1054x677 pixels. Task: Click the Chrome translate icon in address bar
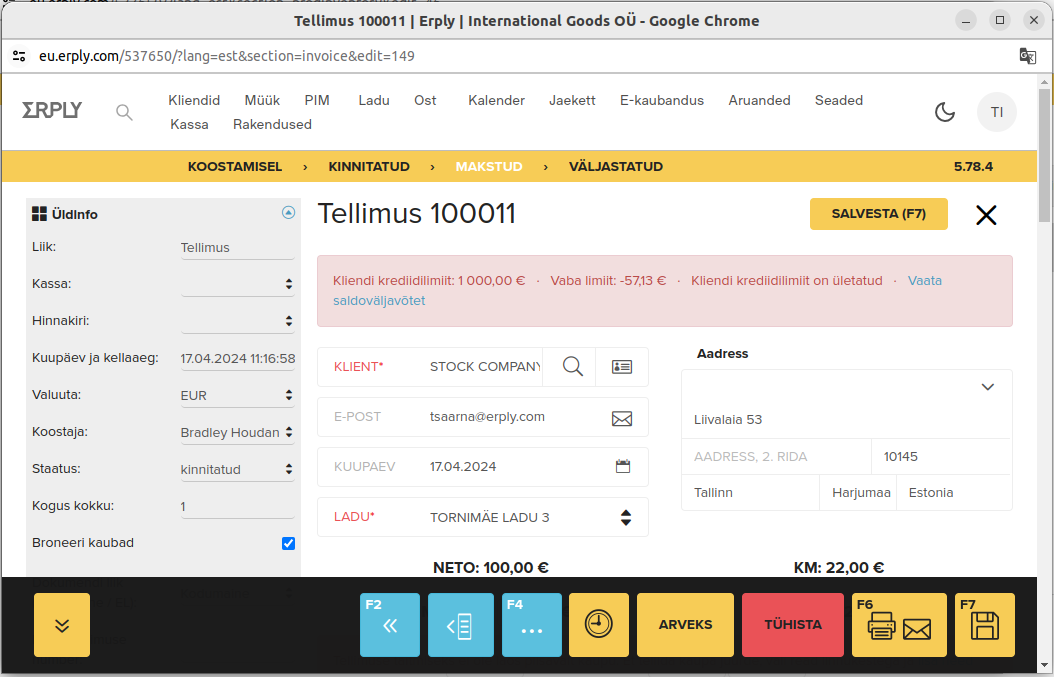point(1028,56)
